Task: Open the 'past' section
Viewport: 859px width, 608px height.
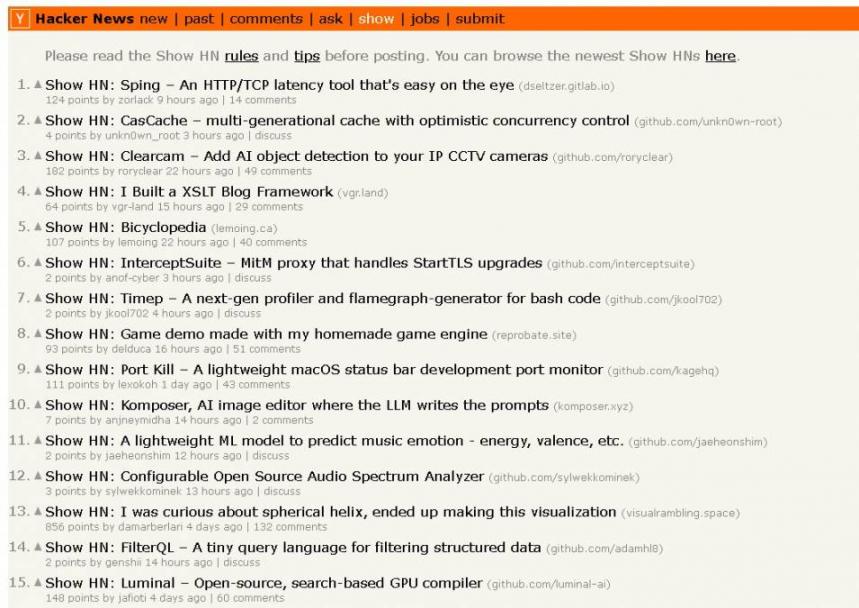Action: (198, 19)
